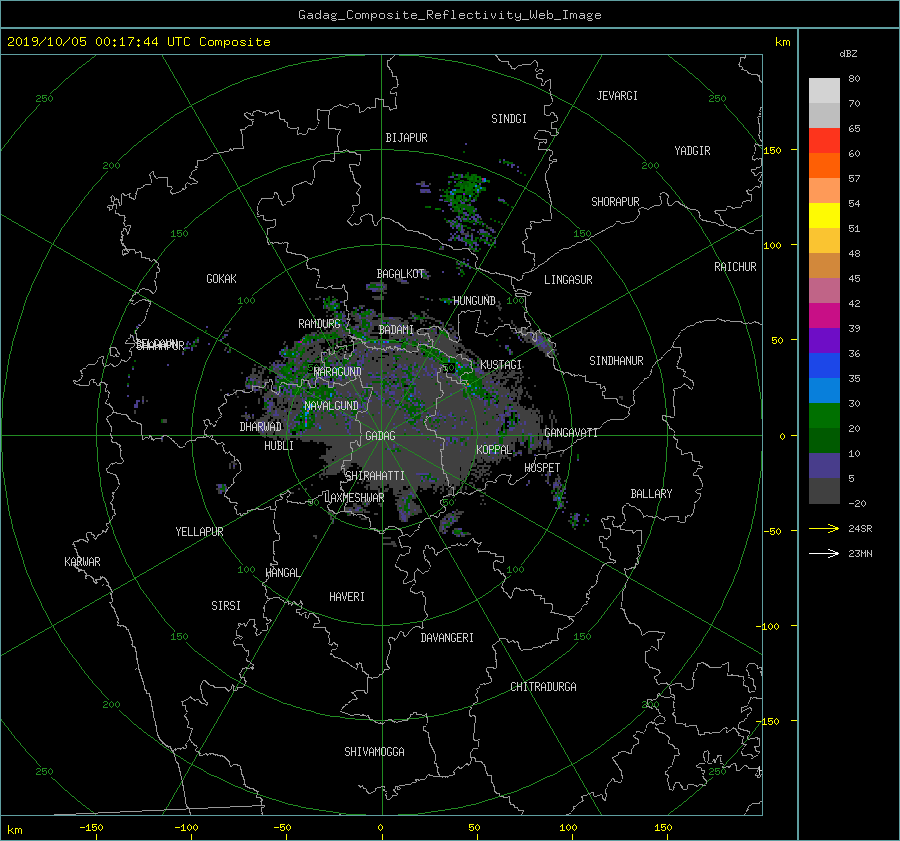Select the JEVARGI city label
This screenshot has width=900, height=841.
617,96
